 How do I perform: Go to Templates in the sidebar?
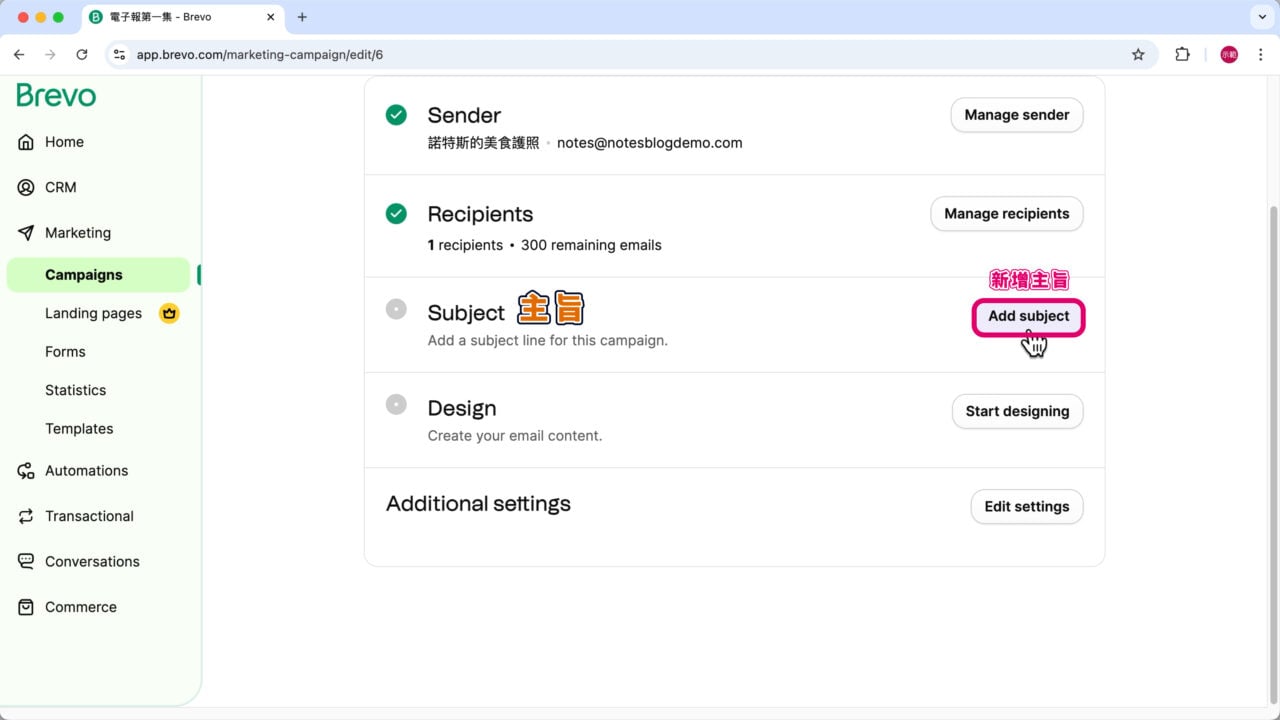point(79,428)
